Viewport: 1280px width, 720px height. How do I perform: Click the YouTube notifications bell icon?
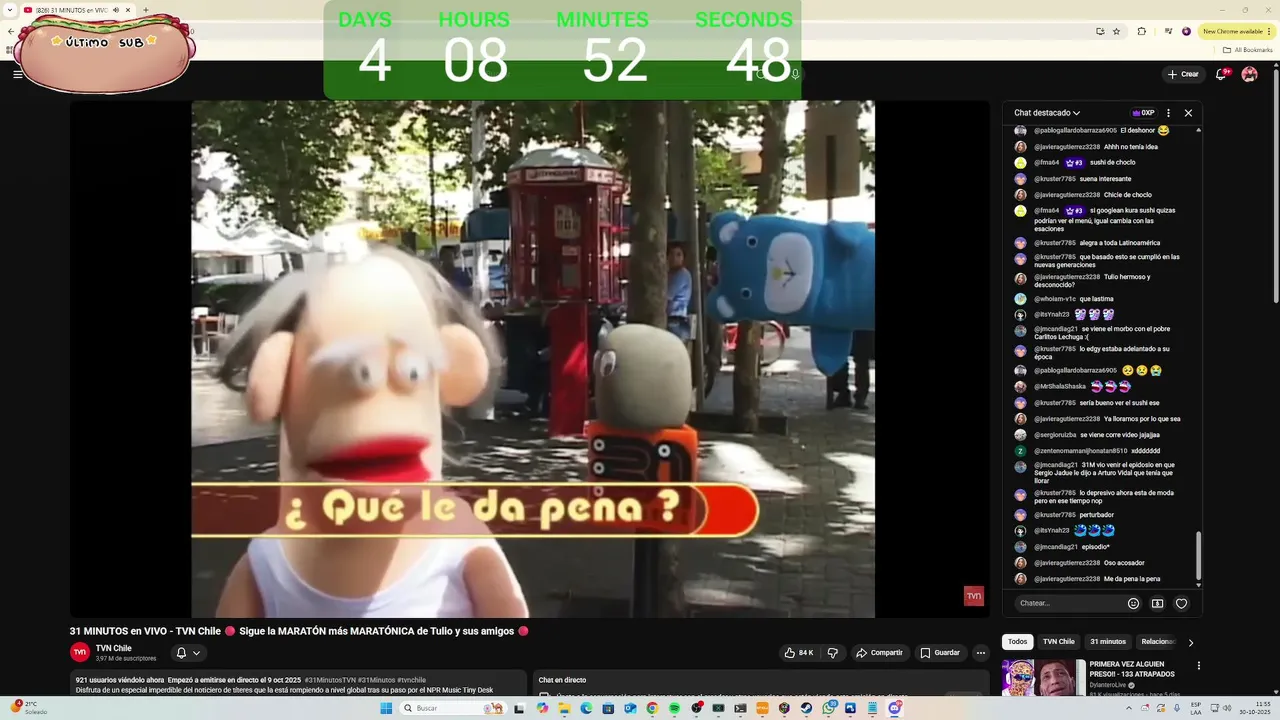click(x=1221, y=74)
